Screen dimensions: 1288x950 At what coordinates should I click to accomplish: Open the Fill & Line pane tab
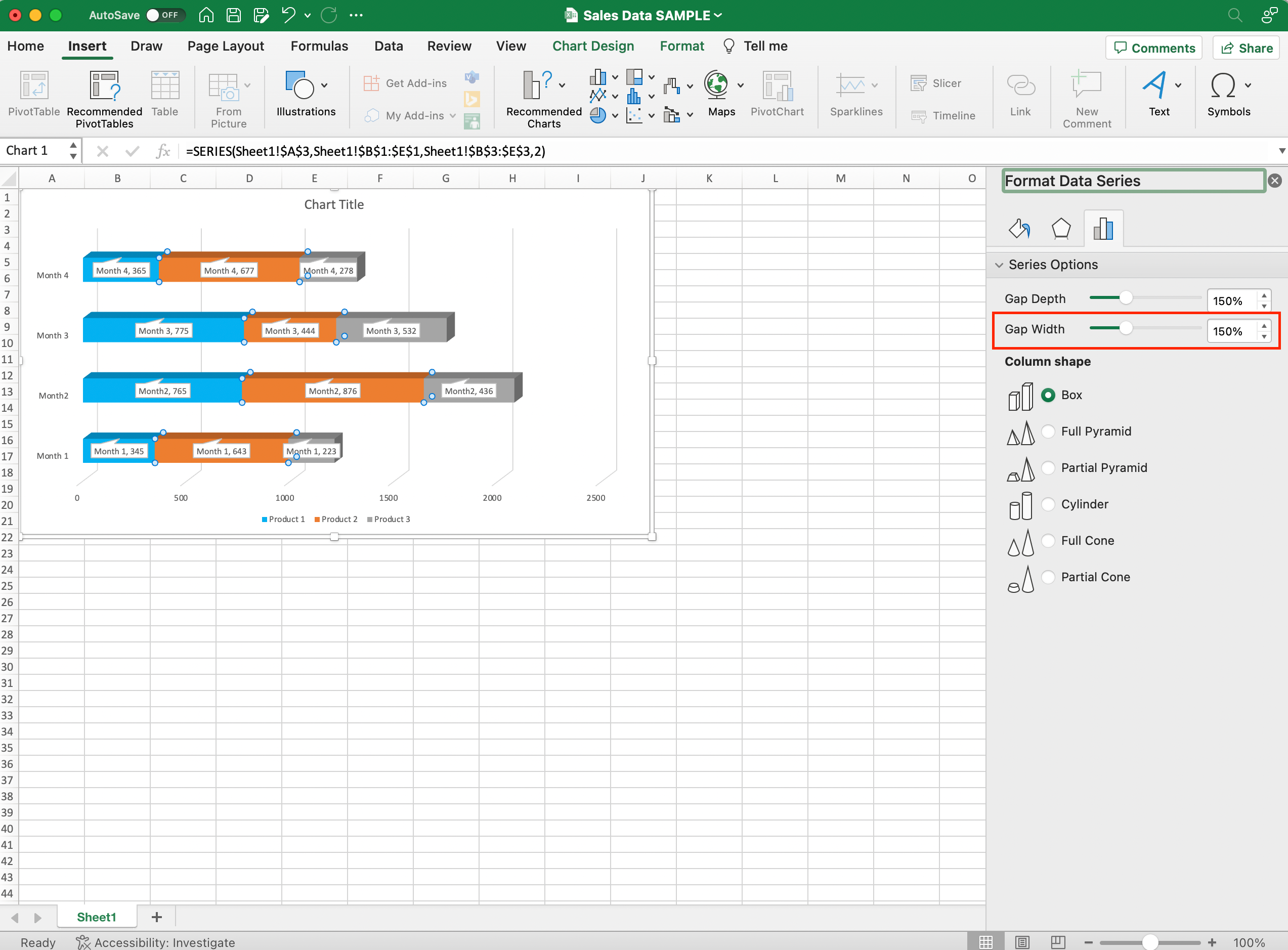pyautogui.click(x=1019, y=228)
